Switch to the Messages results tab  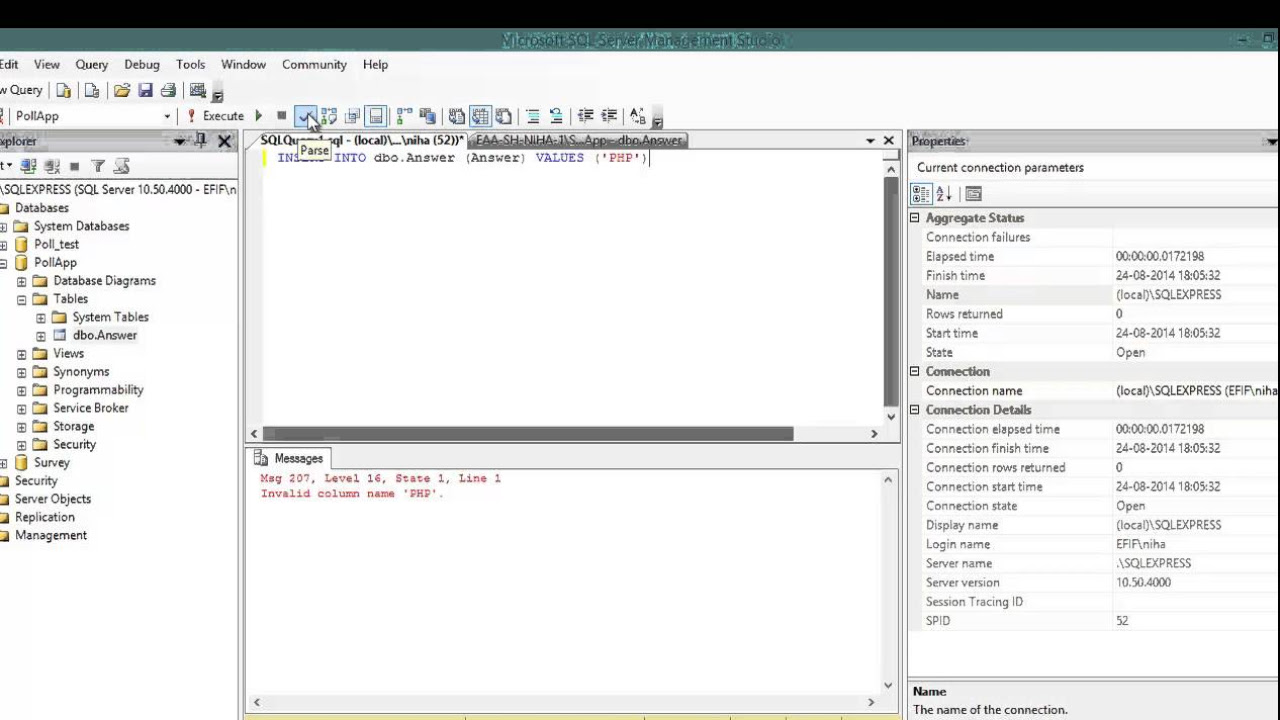[289, 458]
